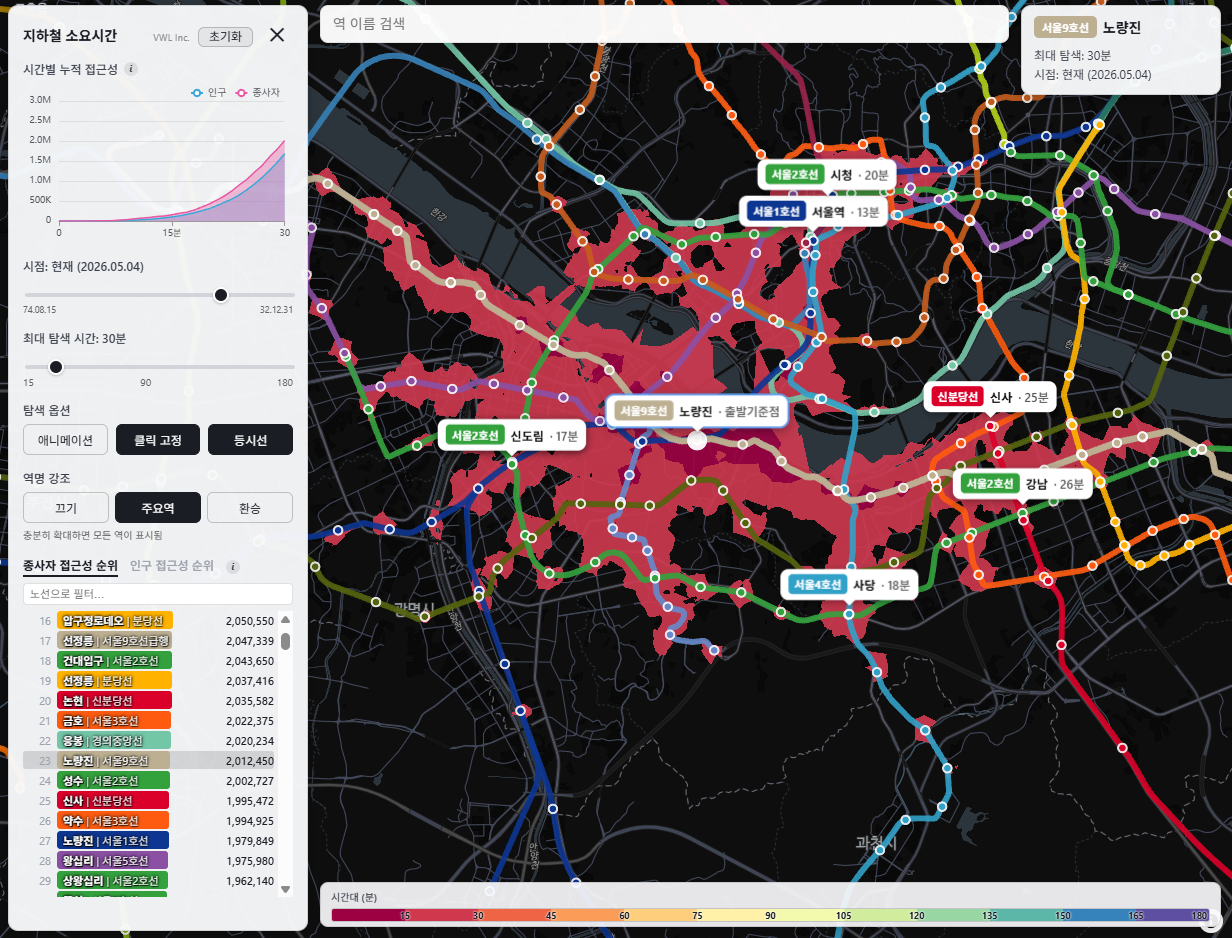Screen dimensions: 1232x938
Task: Click ranking list scroll down arrow
Action: point(285,888)
